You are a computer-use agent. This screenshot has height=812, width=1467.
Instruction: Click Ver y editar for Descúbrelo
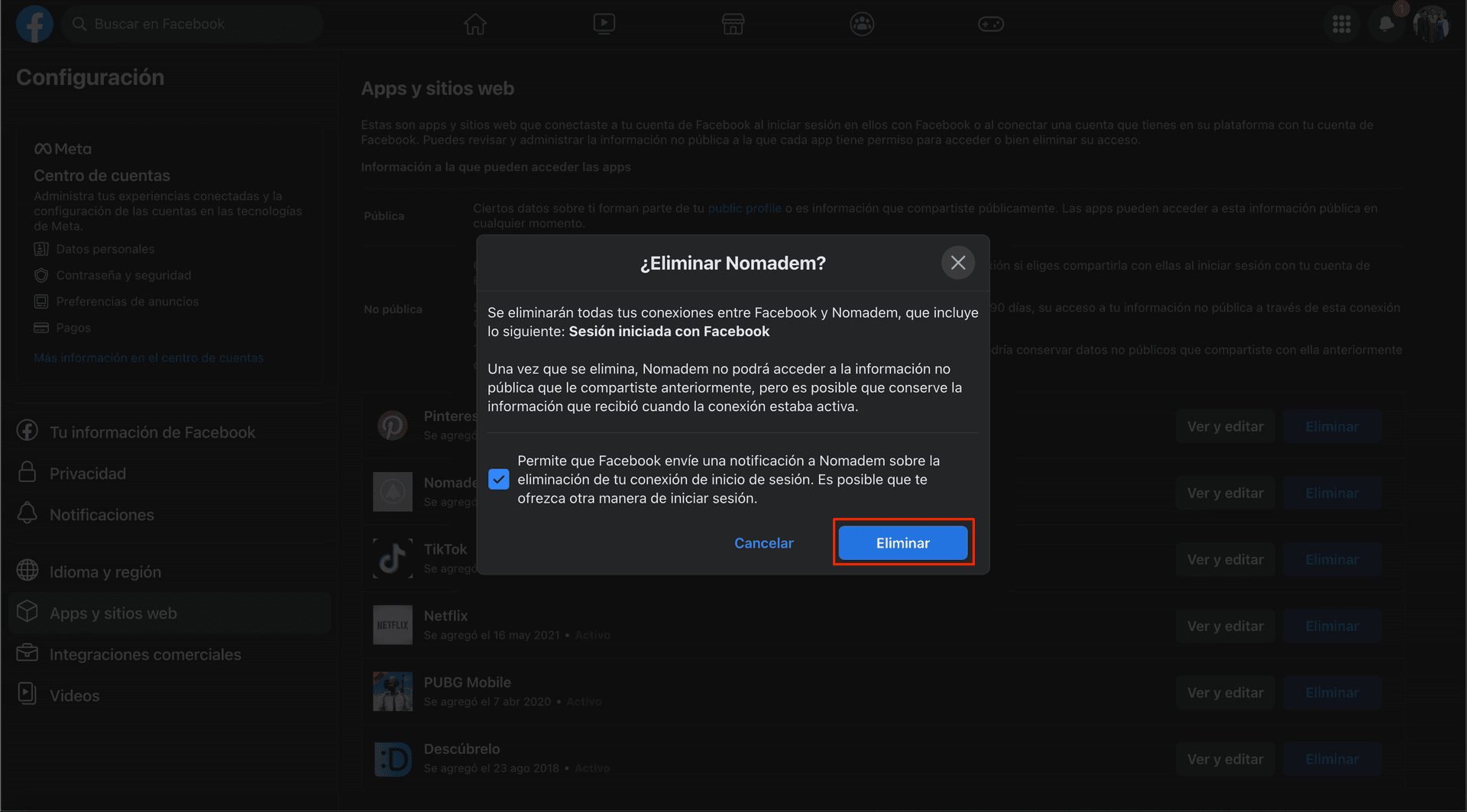pyautogui.click(x=1225, y=759)
